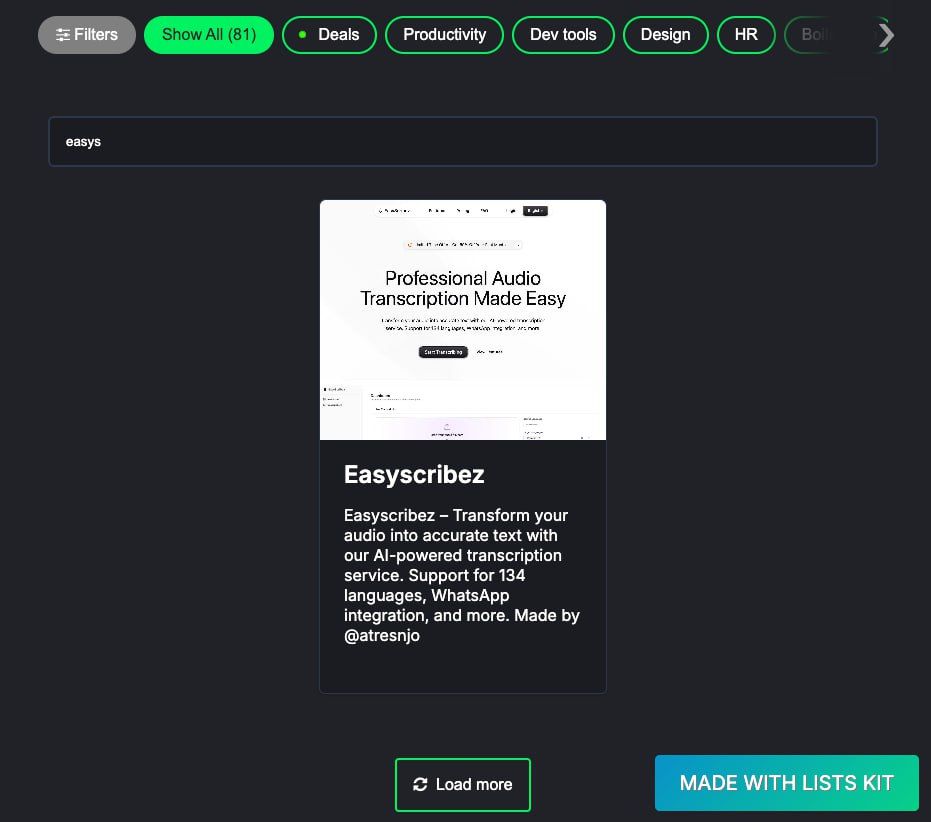Open the Easyscribez card title
The image size is (931, 822).
pos(414,475)
